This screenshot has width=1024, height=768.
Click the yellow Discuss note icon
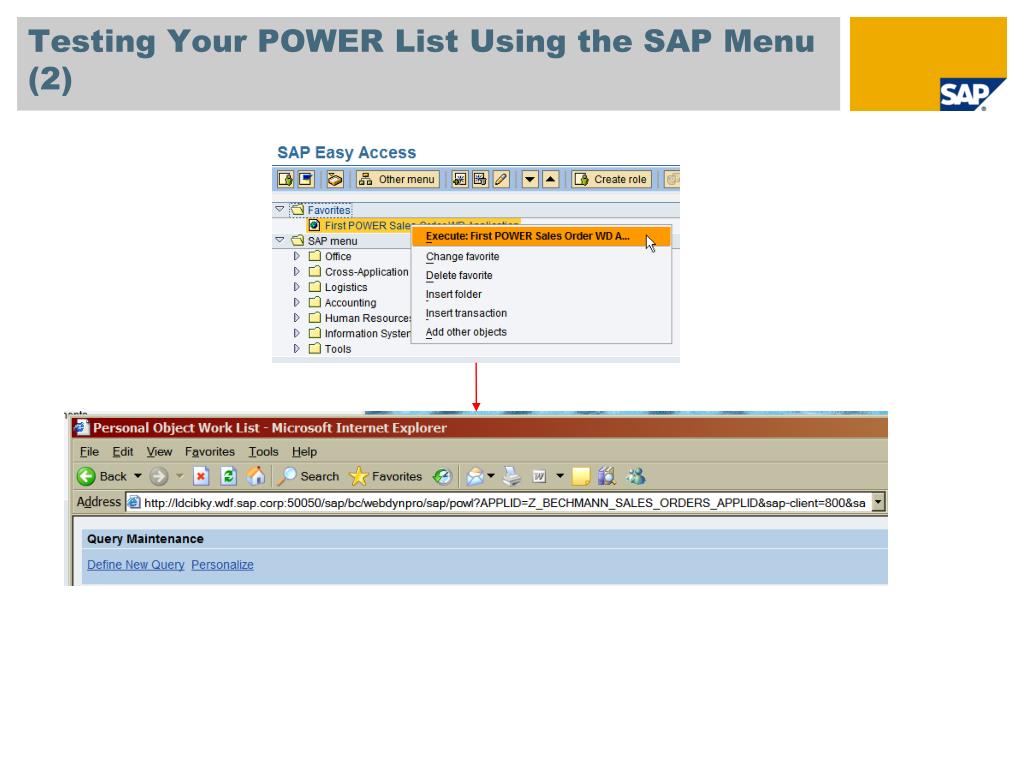coord(581,477)
